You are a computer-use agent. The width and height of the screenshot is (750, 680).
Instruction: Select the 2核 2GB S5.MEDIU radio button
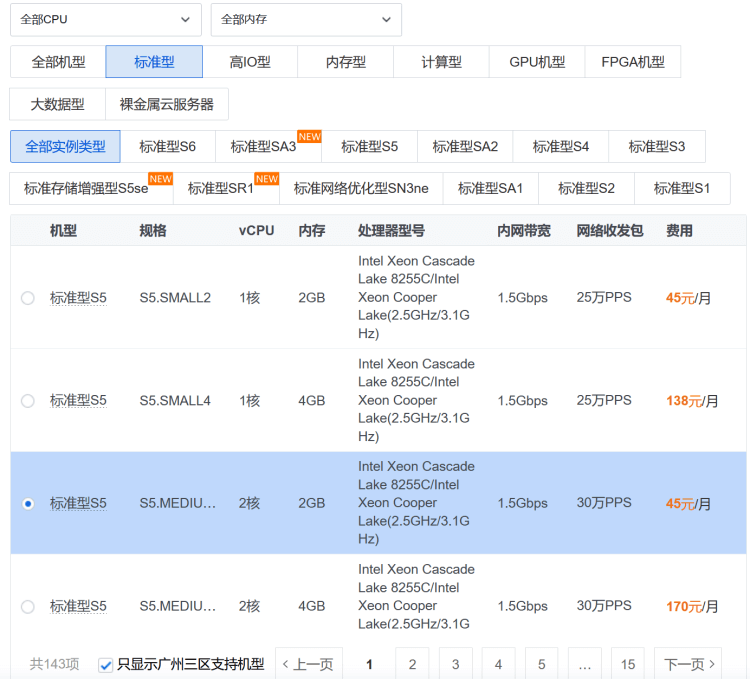tap(28, 504)
